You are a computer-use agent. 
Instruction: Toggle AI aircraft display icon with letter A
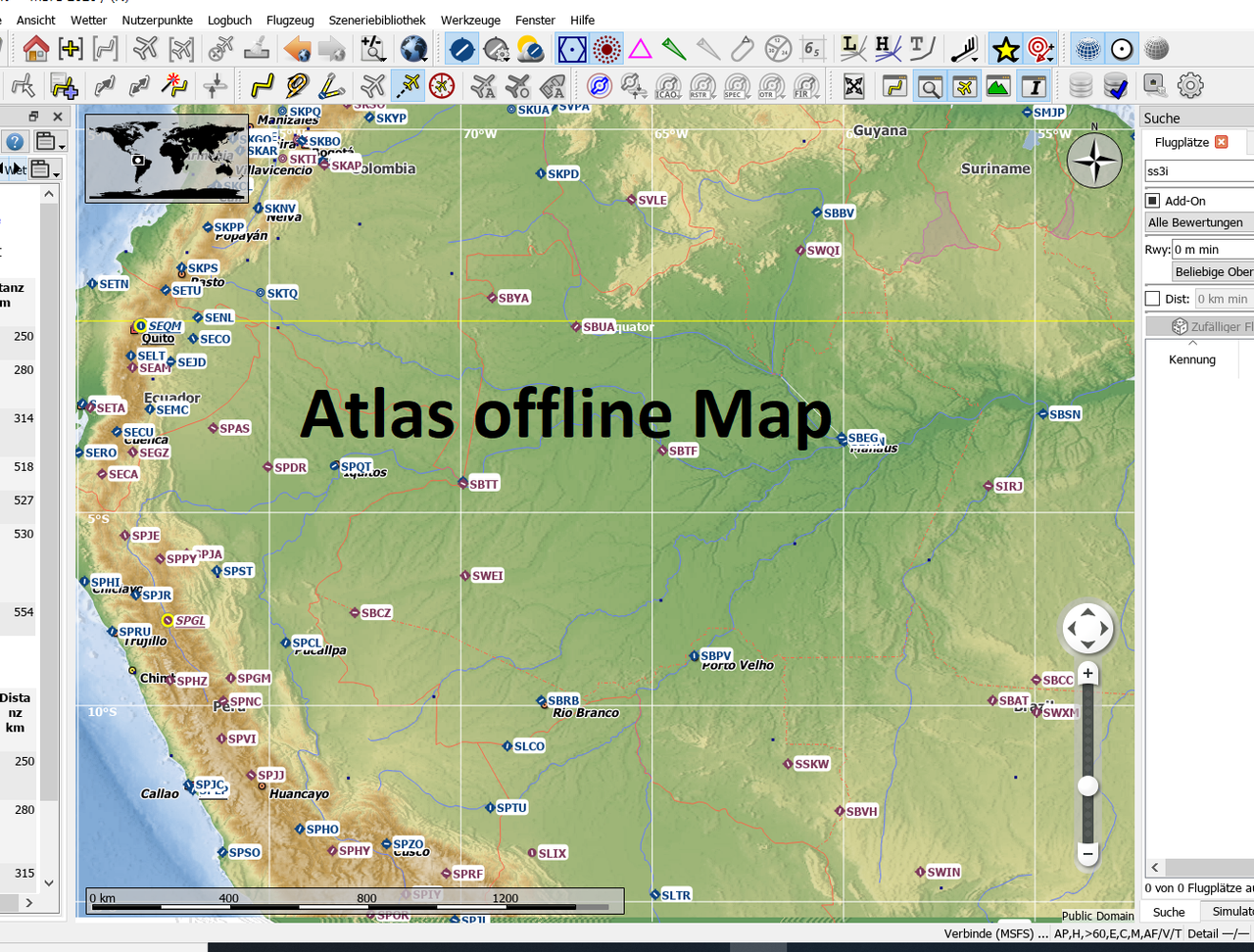[483, 86]
